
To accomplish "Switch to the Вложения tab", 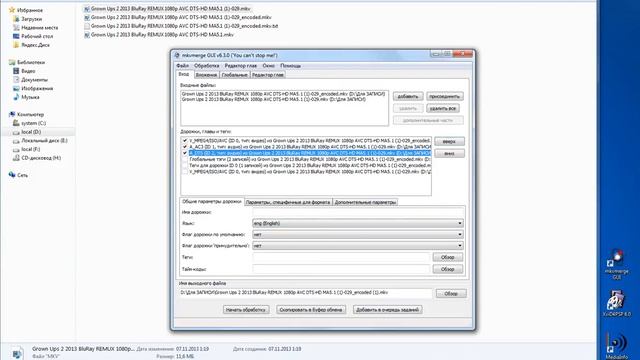I will [x=206, y=75].
